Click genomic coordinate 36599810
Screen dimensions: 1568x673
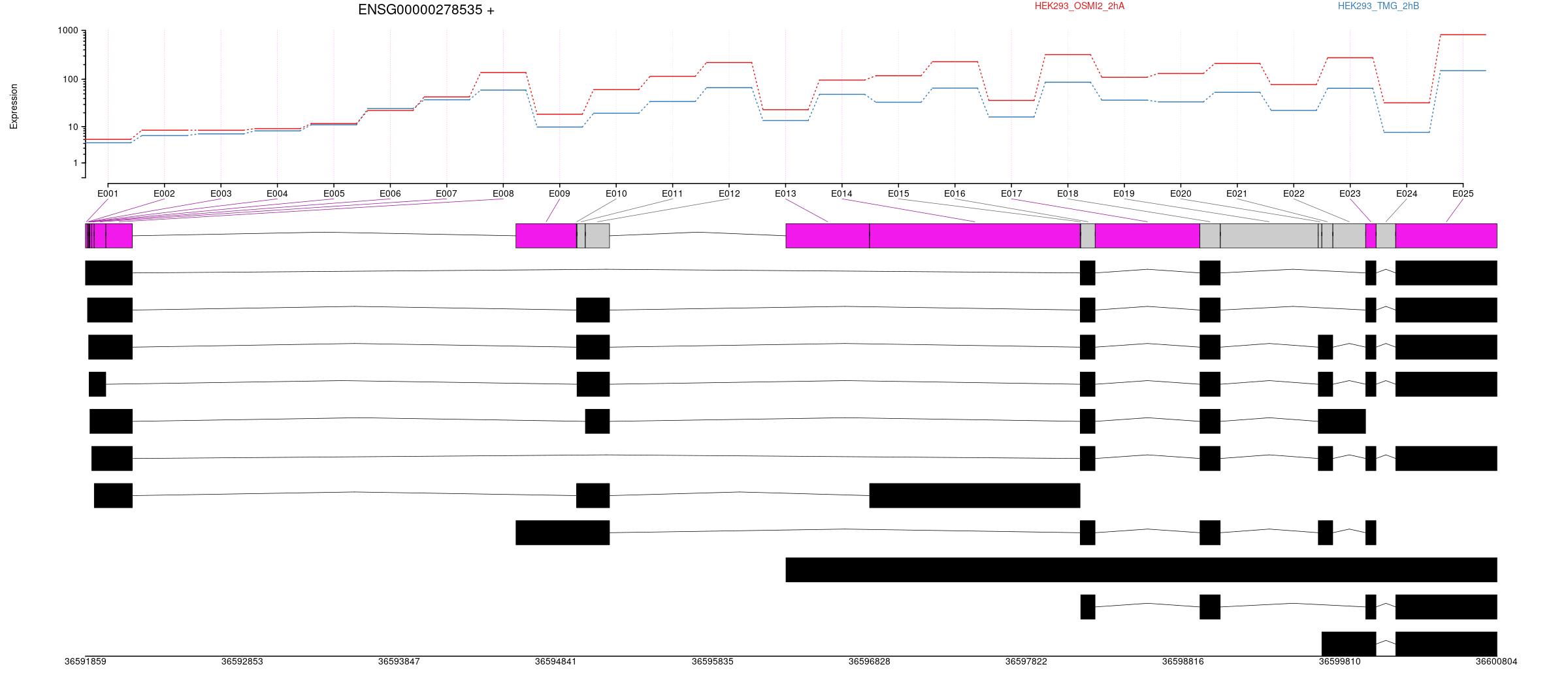1340,662
